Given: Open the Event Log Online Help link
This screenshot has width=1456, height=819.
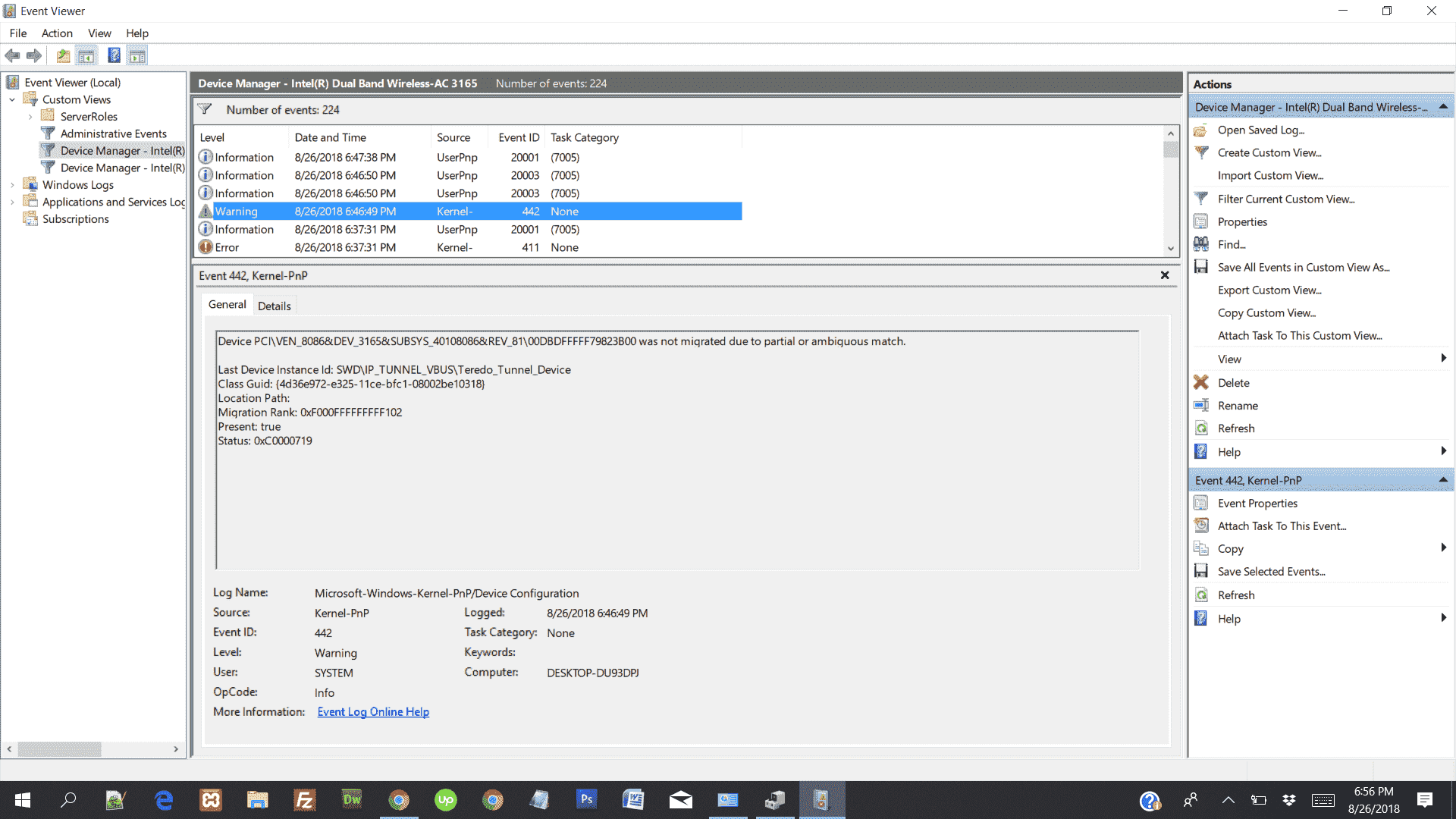Looking at the screenshot, I should 373,712.
